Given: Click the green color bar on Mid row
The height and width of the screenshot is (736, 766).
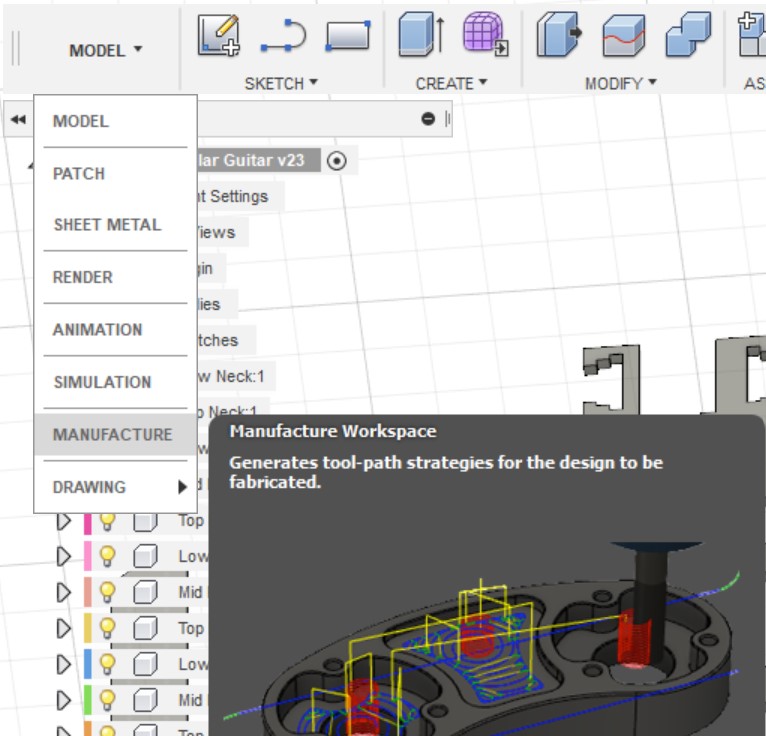Looking at the screenshot, I should pos(87,700).
